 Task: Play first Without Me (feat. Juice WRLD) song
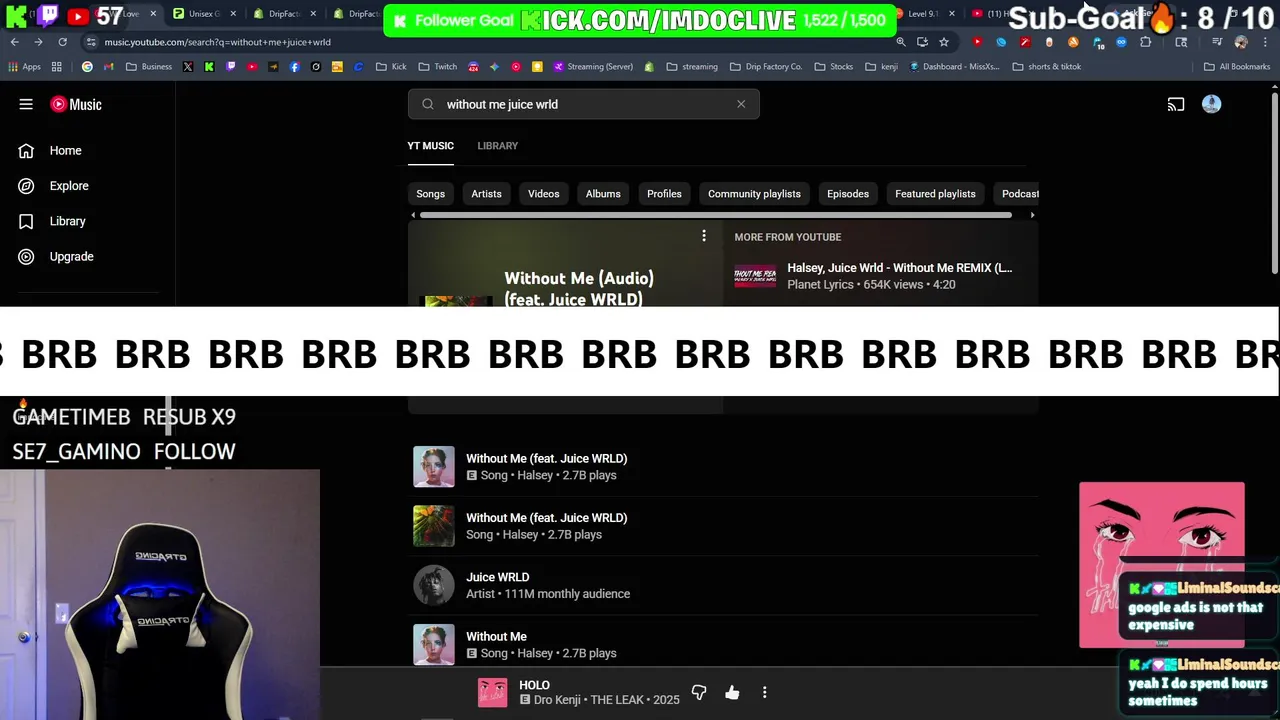pos(725,467)
